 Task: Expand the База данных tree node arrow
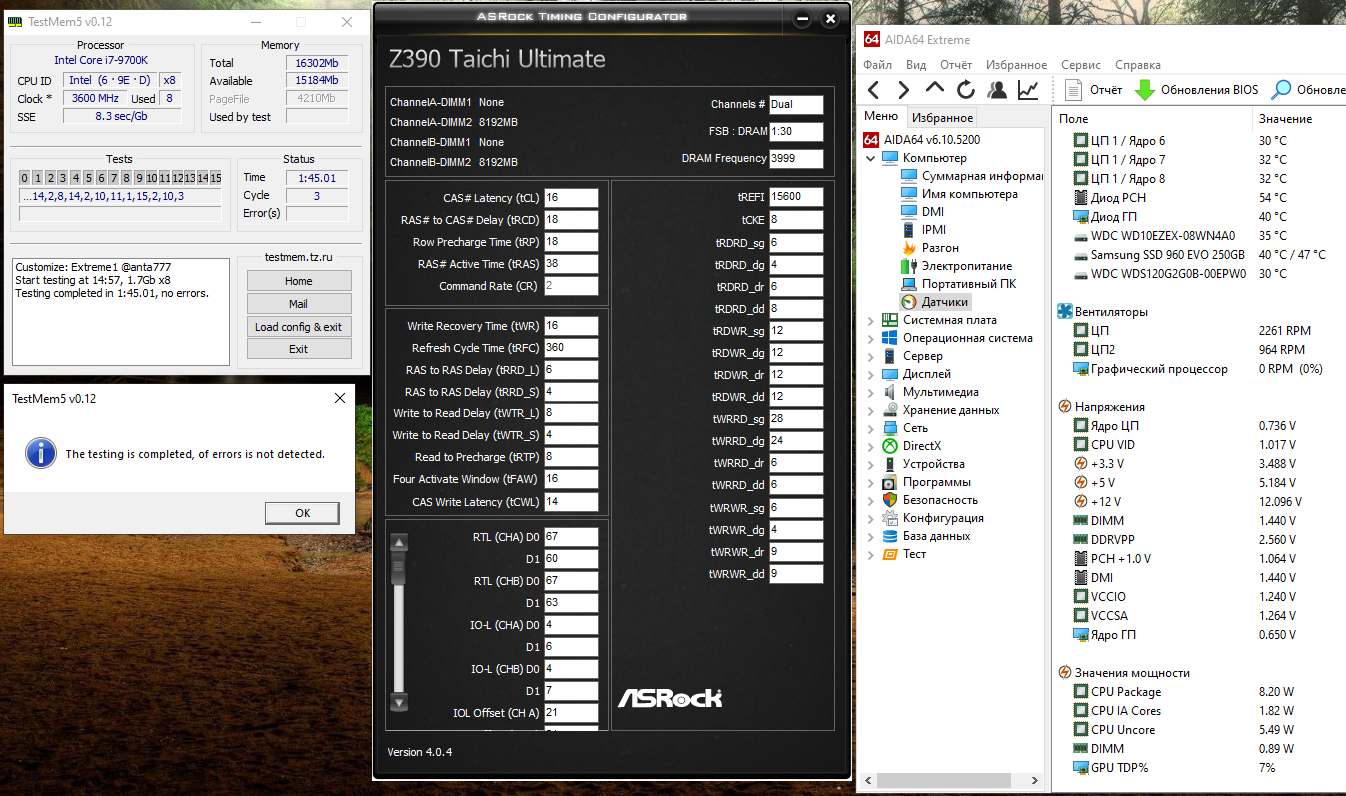(x=871, y=536)
